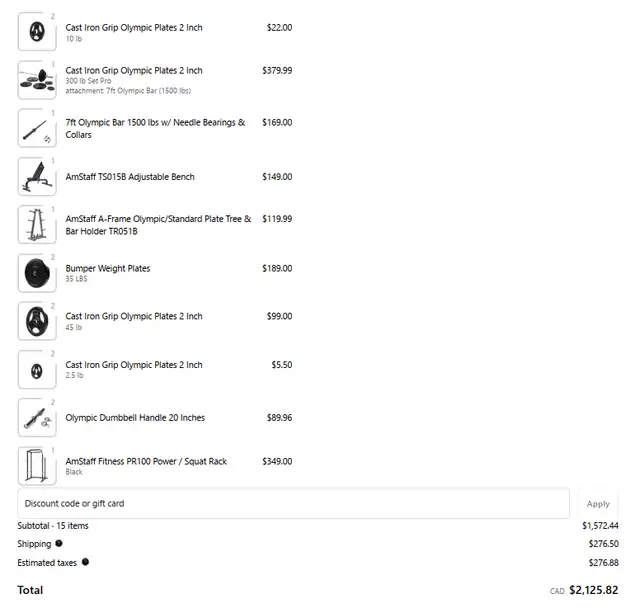Viewport: 640px width, 609px height.
Task: Click the Bumper Weight Plates item name
Action: coord(108,268)
